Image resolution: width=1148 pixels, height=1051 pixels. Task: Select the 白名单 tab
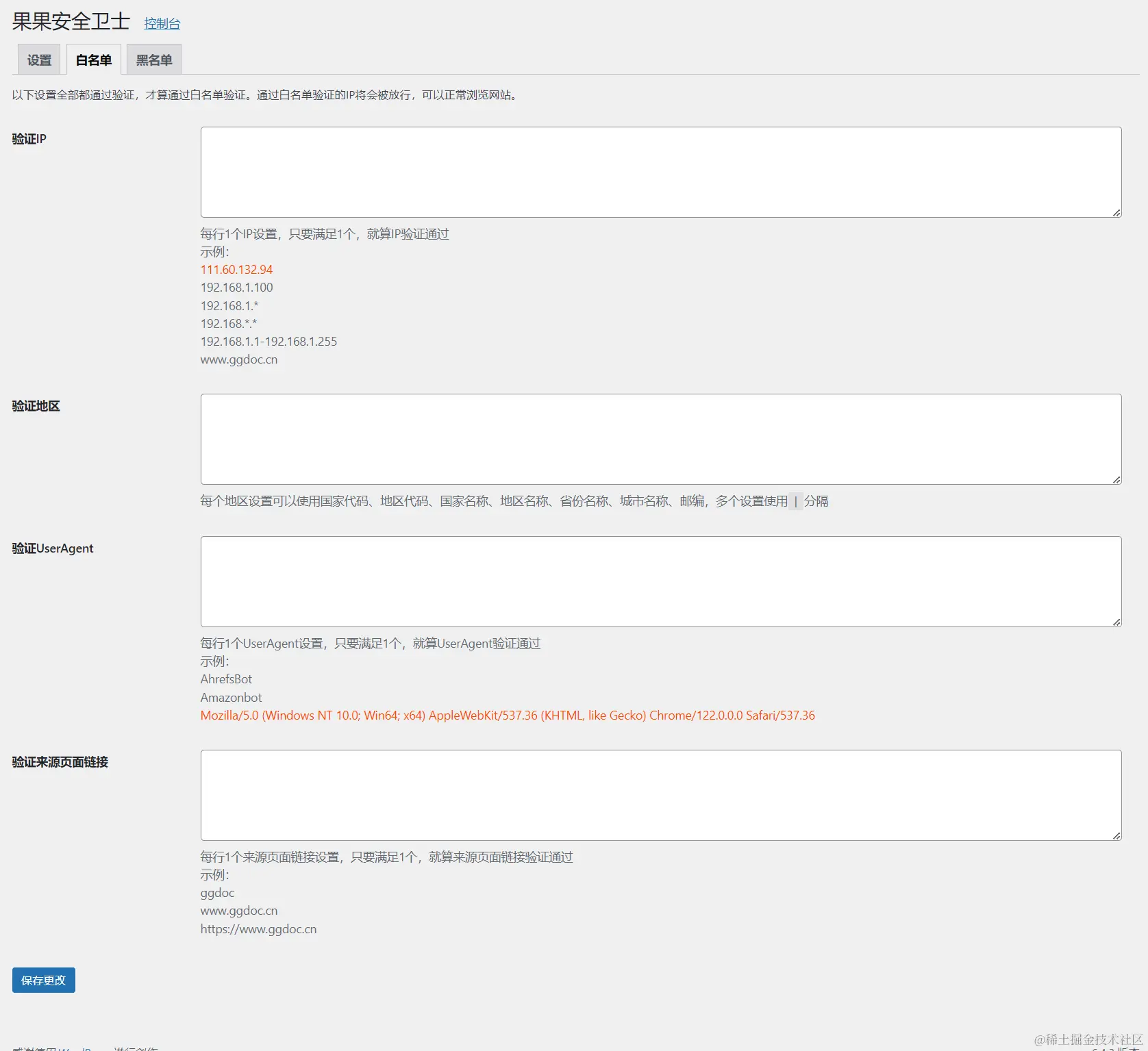click(94, 60)
